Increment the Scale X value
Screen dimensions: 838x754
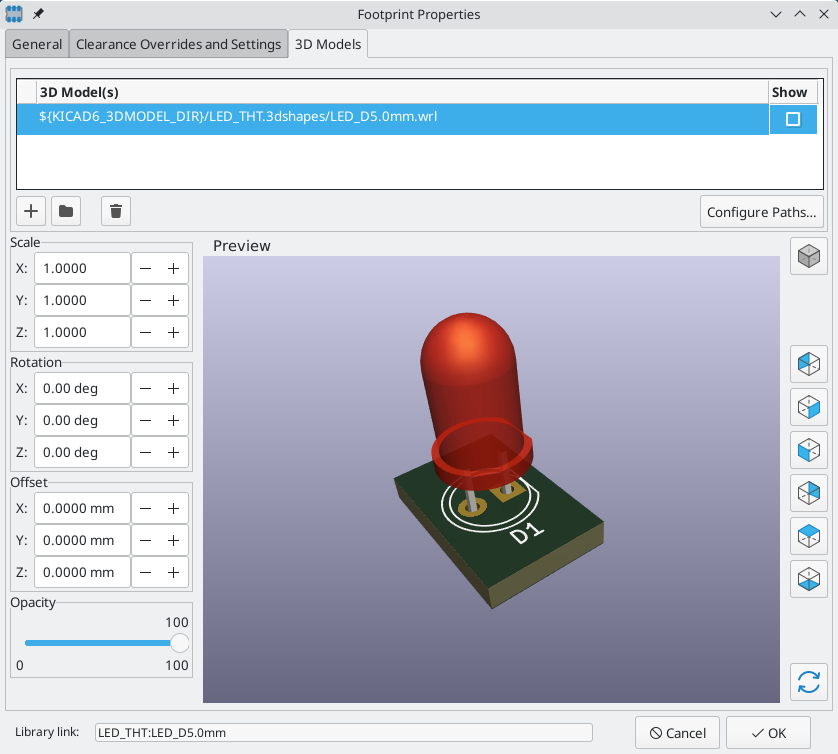click(173, 267)
